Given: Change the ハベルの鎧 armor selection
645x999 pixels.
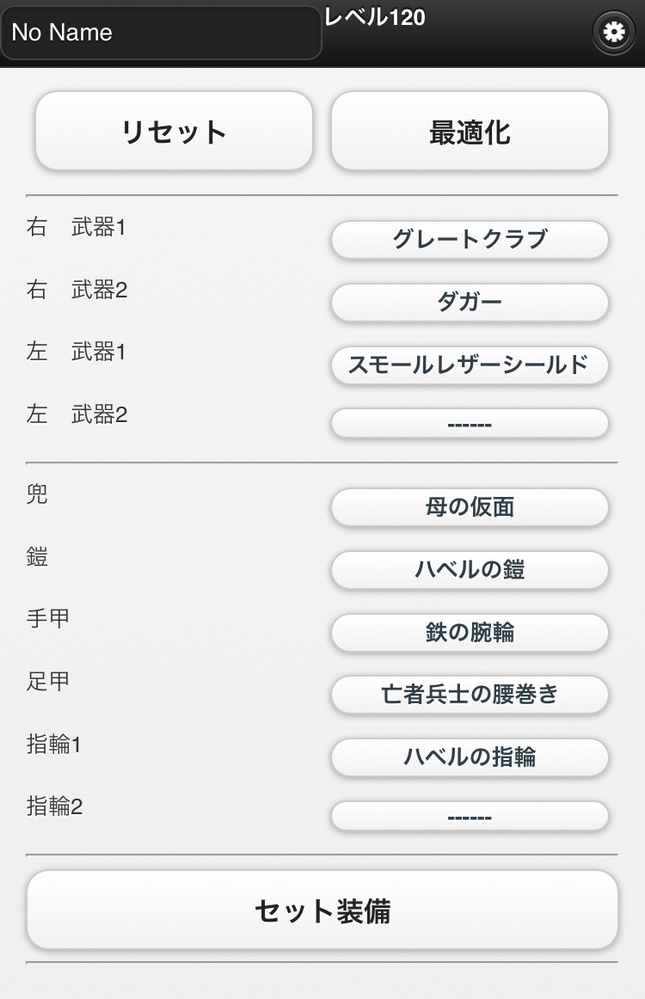Looking at the screenshot, I should pos(470,570).
